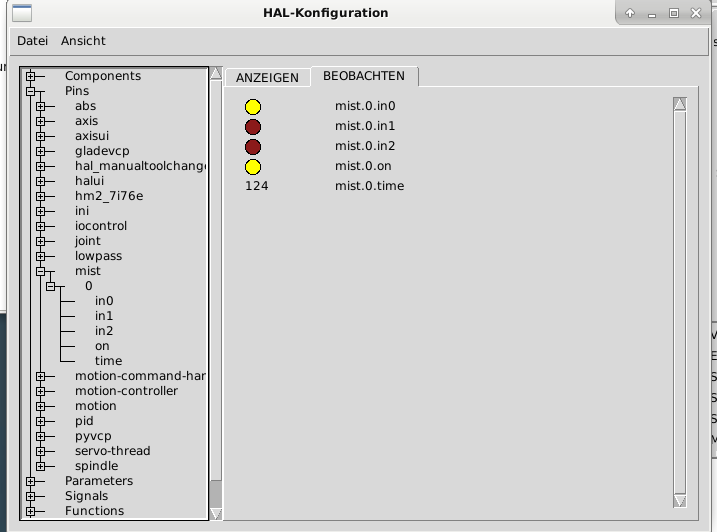Click watch panel scrollbar down arrow
717x532 pixels.
[x=680, y=501]
